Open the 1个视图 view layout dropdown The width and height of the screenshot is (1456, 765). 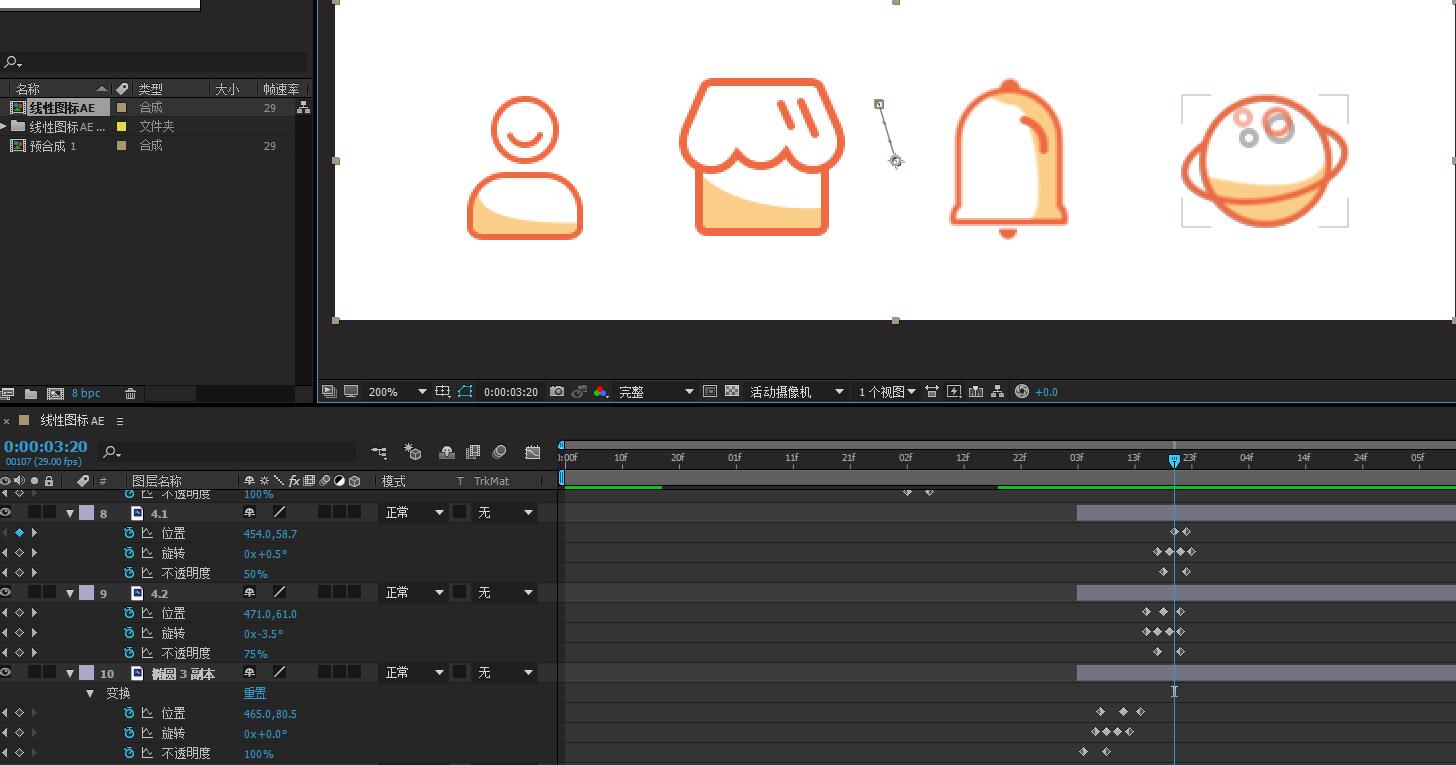coord(887,392)
